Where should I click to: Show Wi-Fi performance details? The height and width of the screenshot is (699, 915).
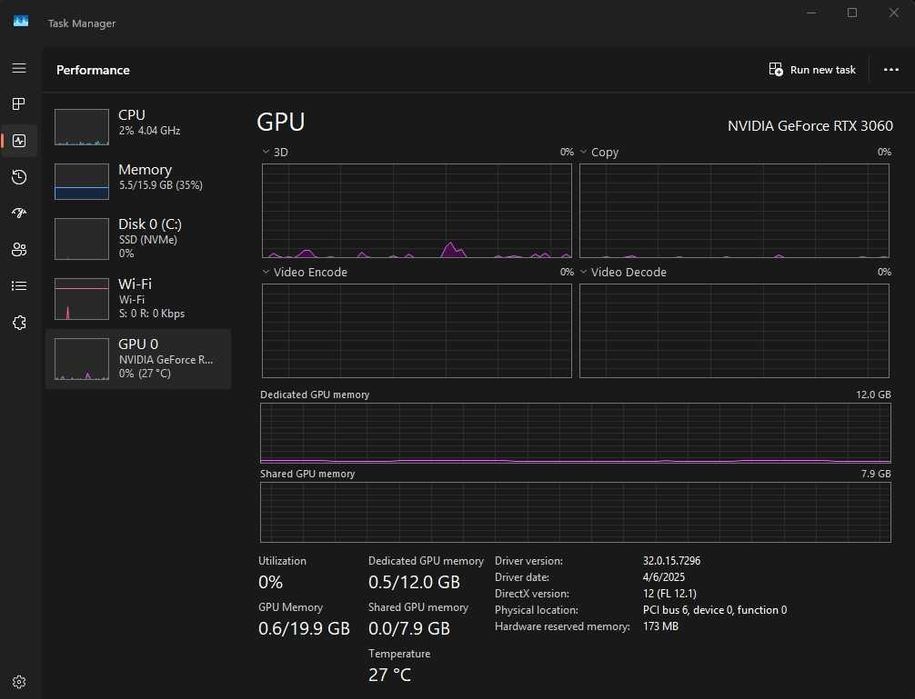pyautogui.click(x=138, y=298)
